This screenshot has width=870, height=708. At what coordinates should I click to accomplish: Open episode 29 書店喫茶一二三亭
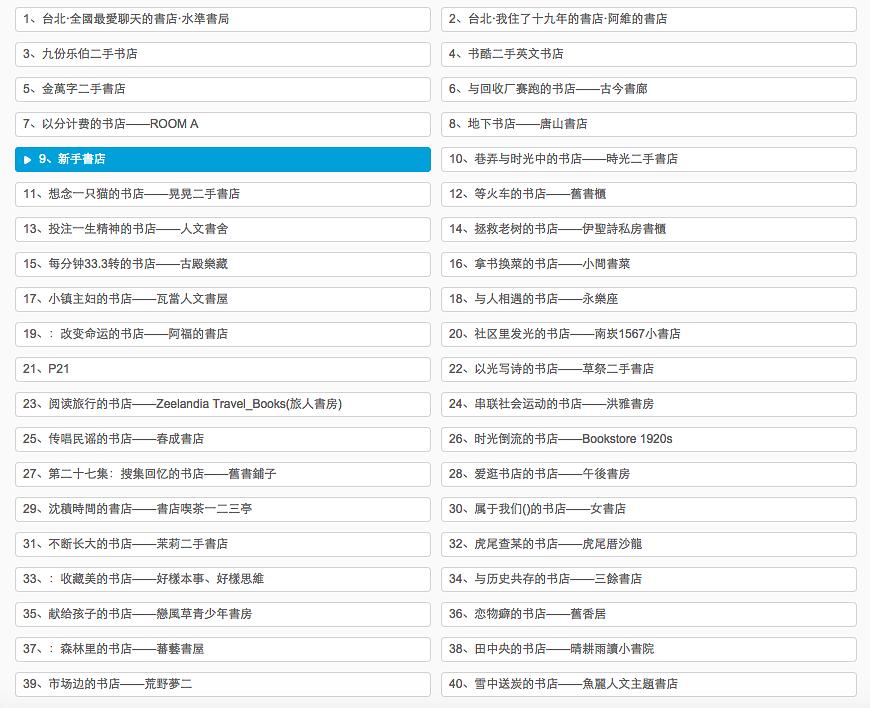(222, 509)
